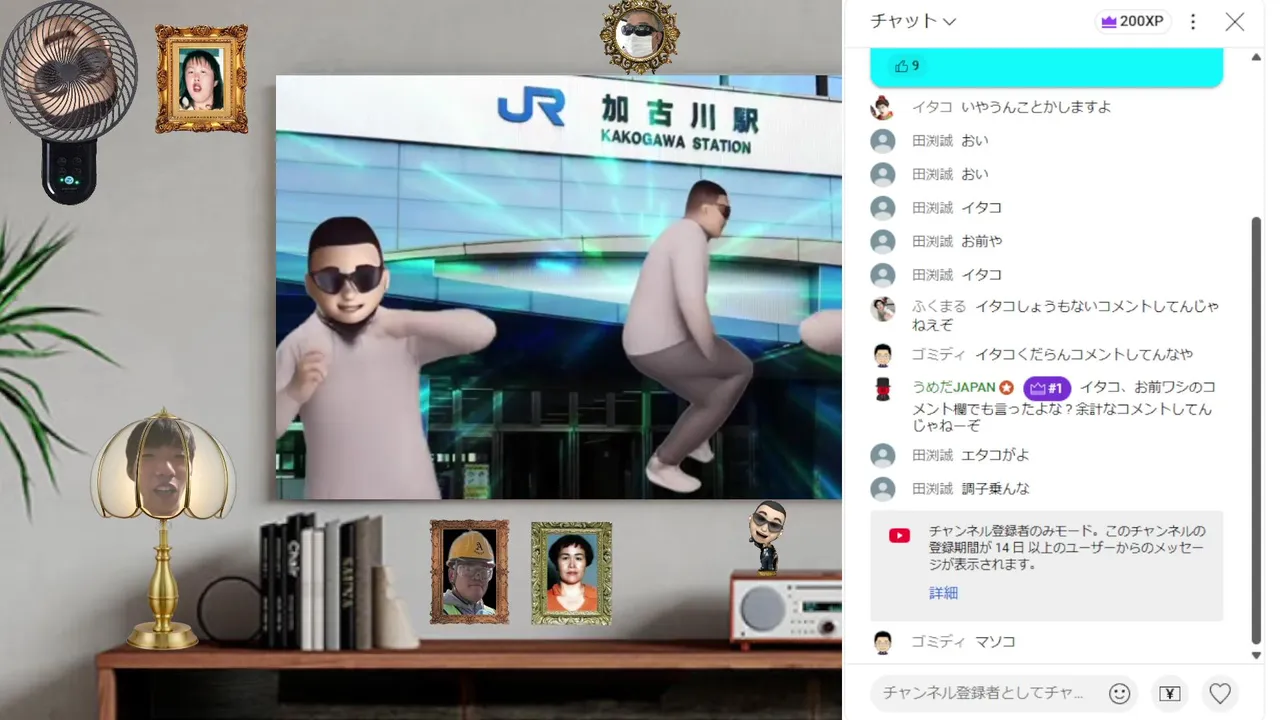Click the heart reaction button
The height and width of the screenshot is (720, 1280).
point(1220,693)
